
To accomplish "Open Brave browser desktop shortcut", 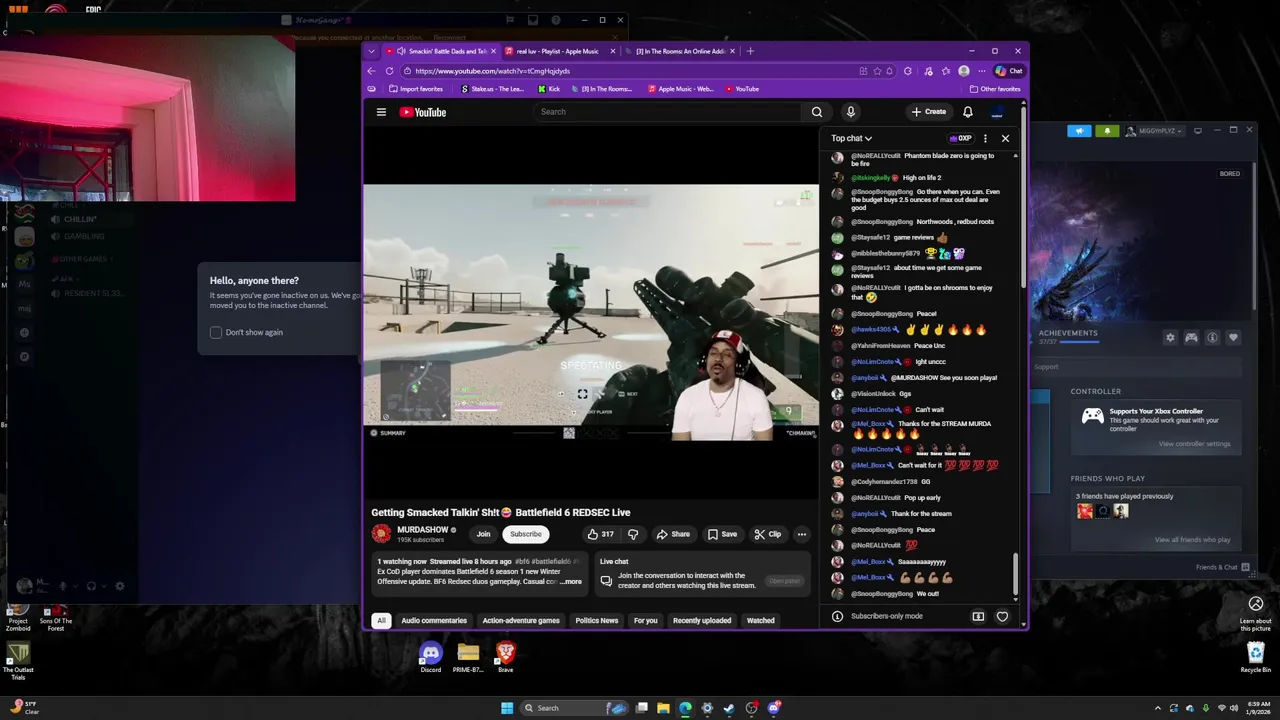I will 506,656.
